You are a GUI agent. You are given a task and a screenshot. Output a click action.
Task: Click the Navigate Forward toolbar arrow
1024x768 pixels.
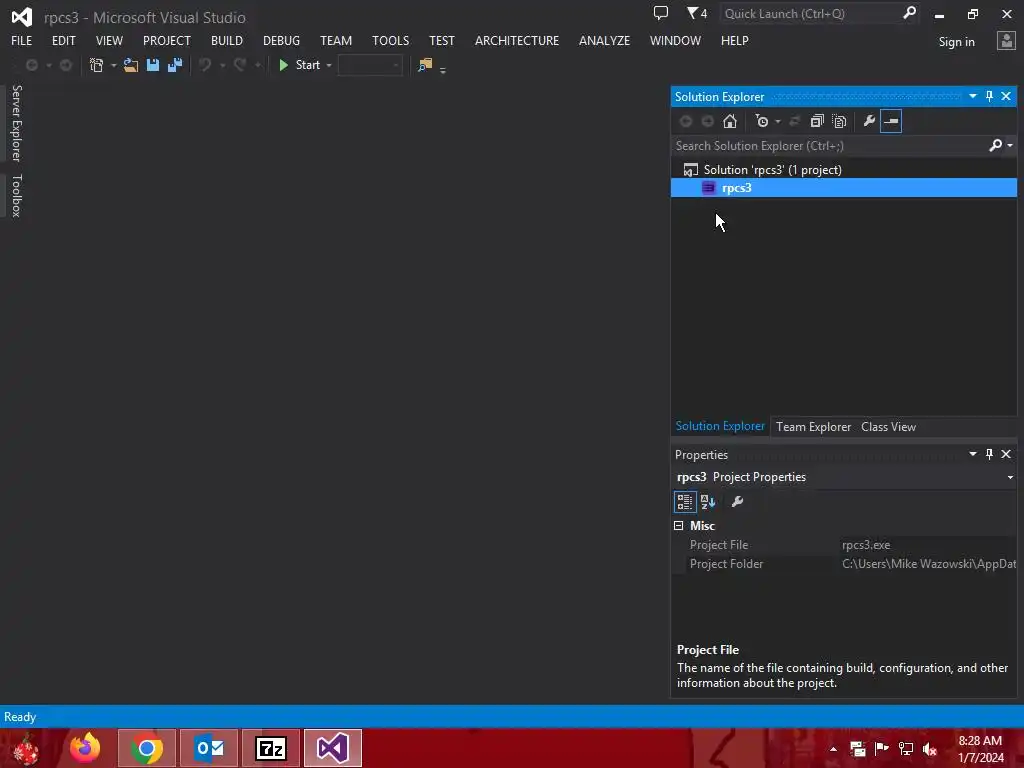pyautogui.click(x=66, y=65)
